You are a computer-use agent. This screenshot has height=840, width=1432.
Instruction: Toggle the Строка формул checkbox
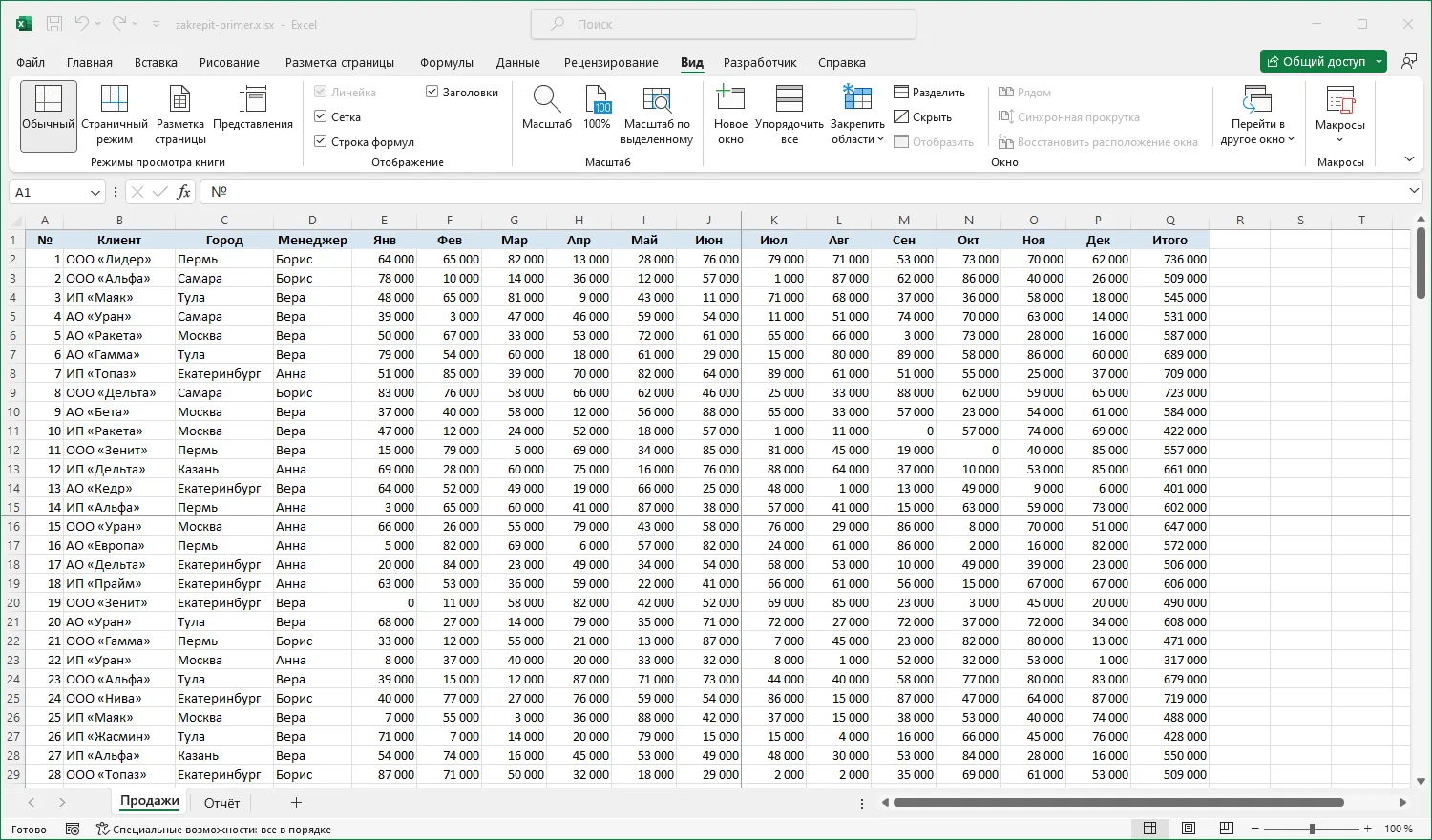tap(365, 142)
